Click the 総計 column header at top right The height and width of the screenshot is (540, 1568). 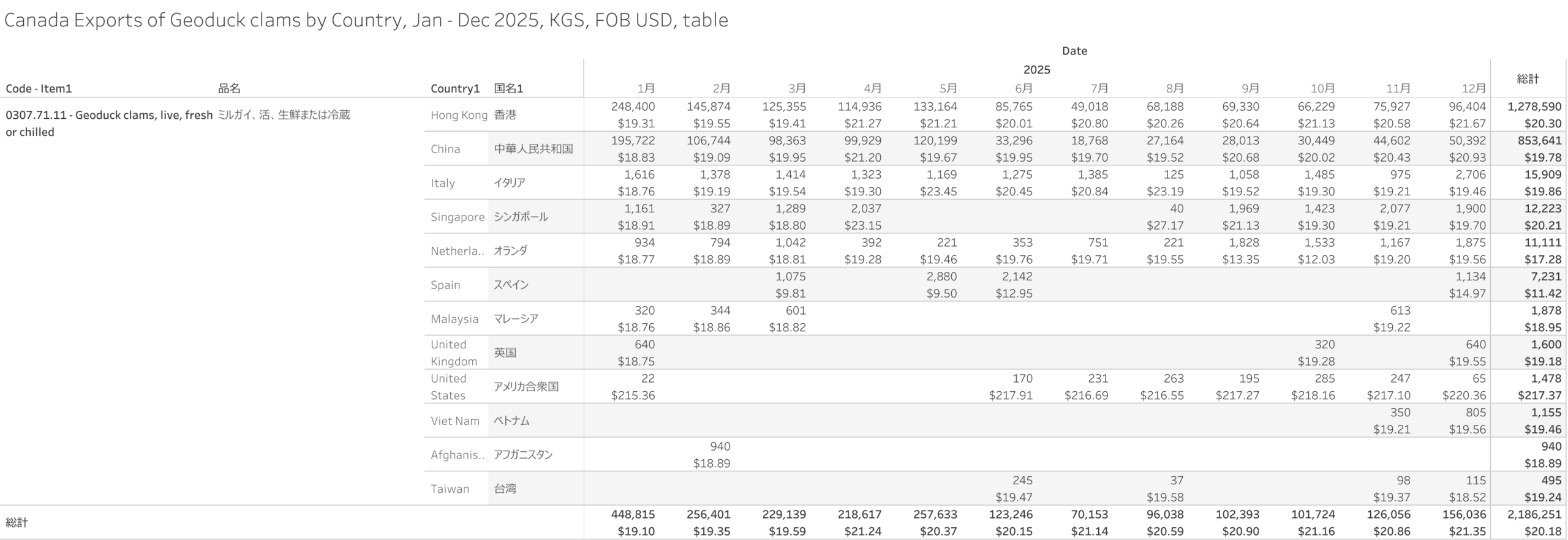1528,78
